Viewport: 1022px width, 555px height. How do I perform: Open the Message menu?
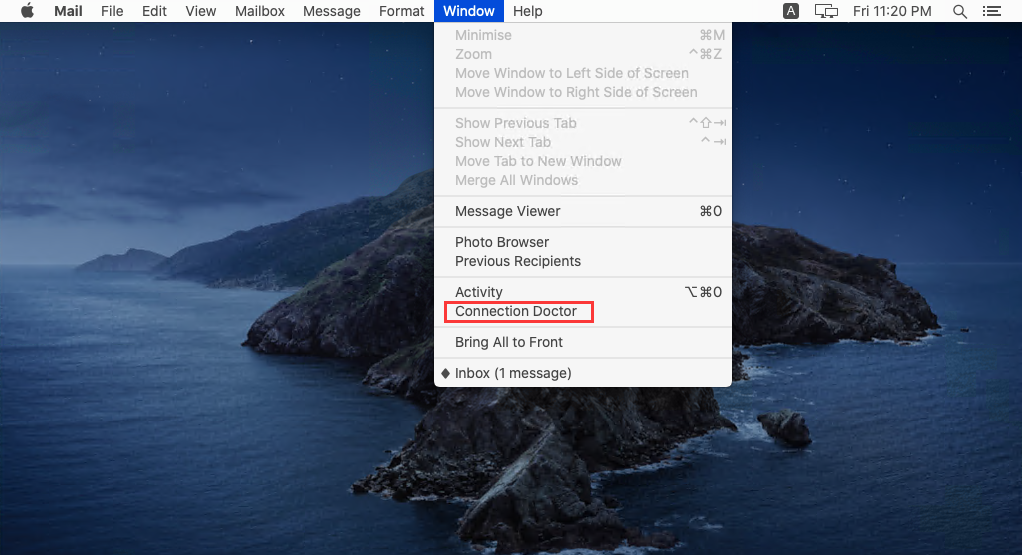point(332,11)
